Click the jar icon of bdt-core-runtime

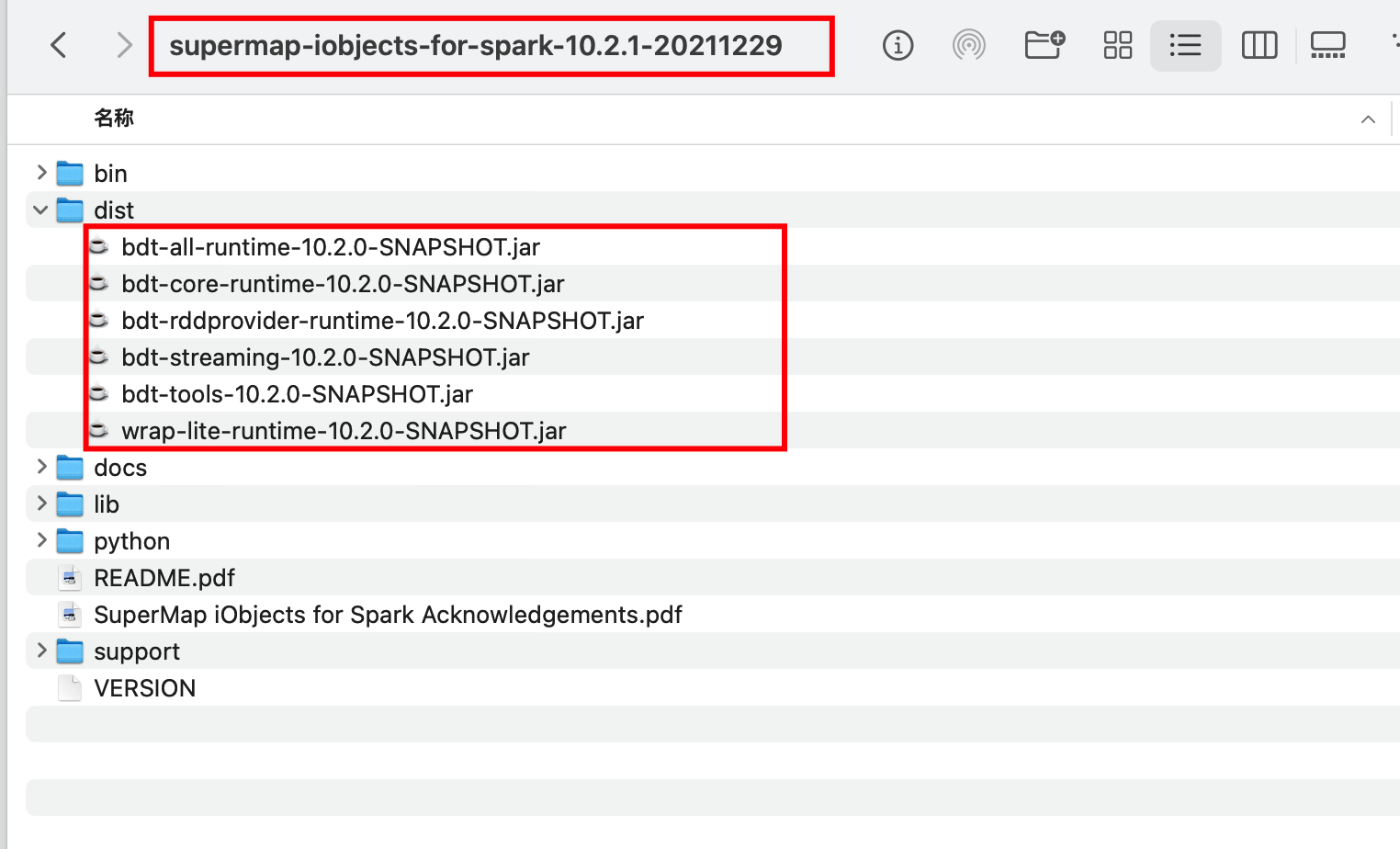(98, 283)
